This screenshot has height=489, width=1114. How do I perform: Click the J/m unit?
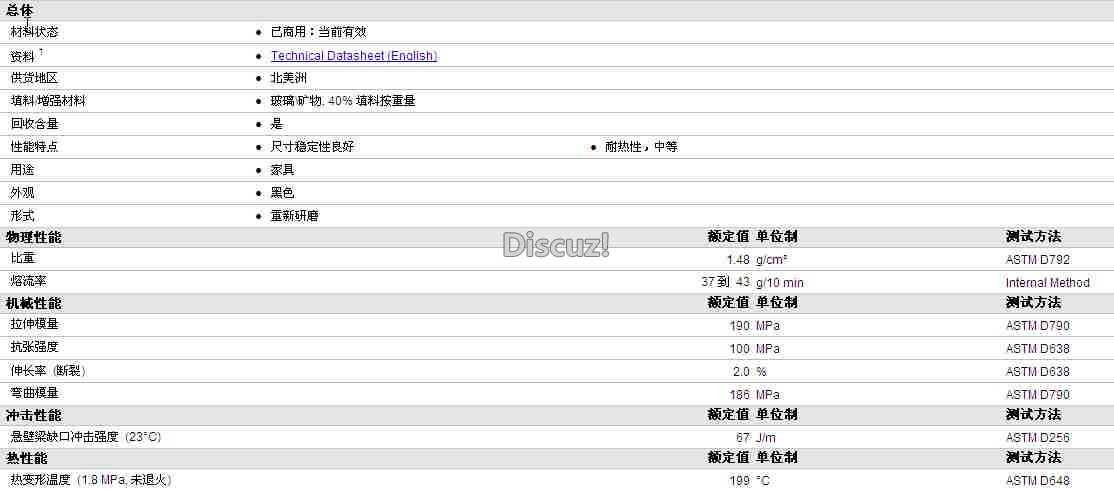pyautogui.click(x=766, y=438)
